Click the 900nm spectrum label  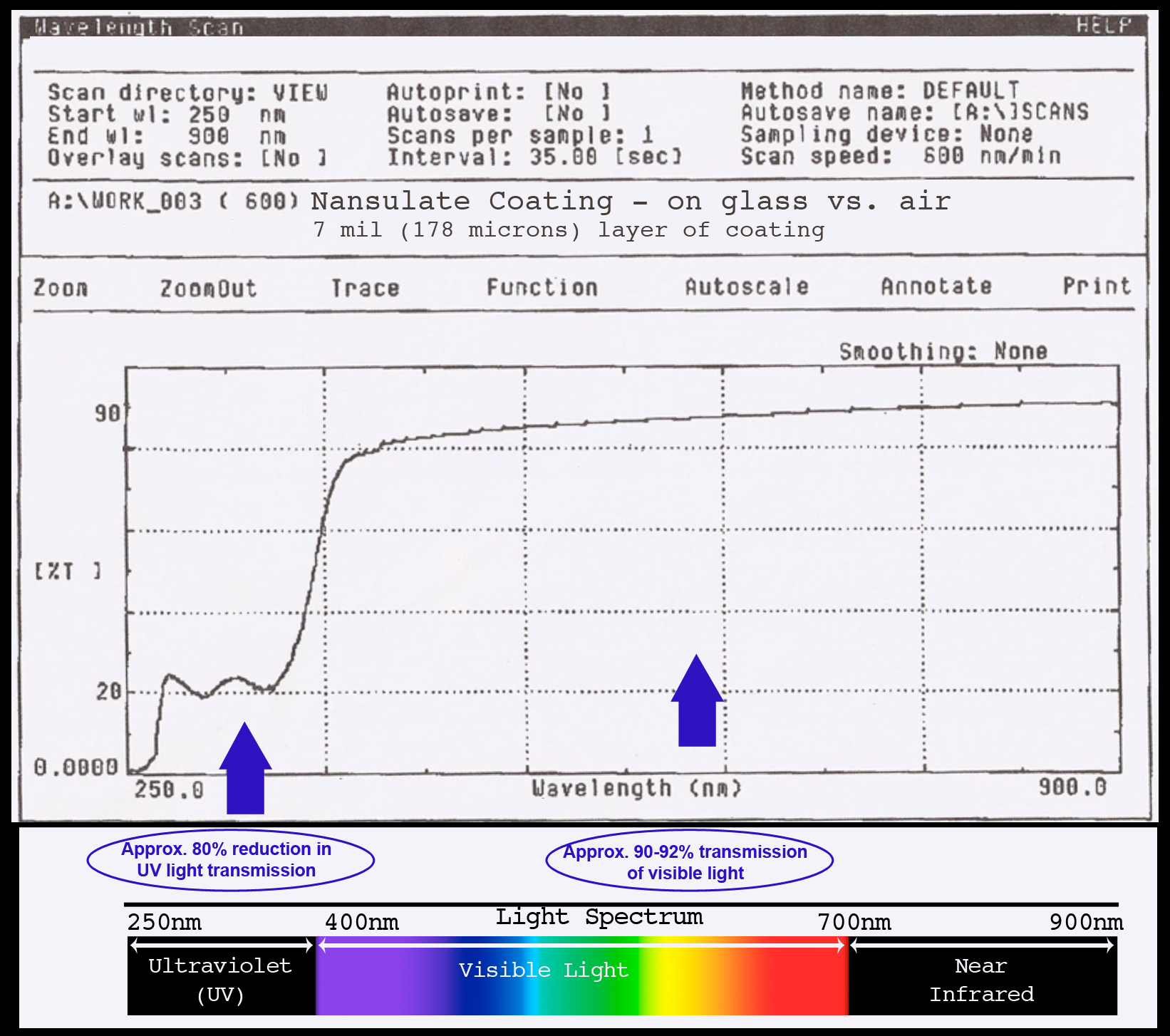coord(1086,922)
